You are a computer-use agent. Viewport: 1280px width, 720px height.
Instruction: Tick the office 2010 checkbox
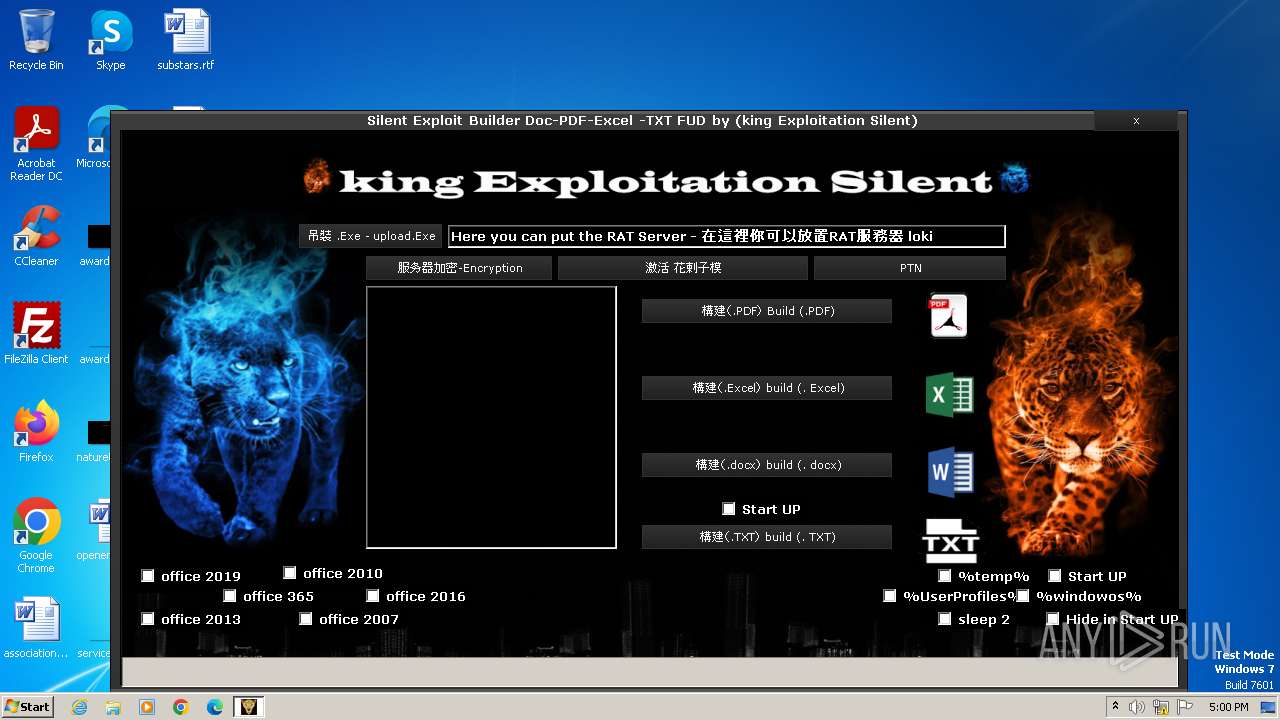290,573
